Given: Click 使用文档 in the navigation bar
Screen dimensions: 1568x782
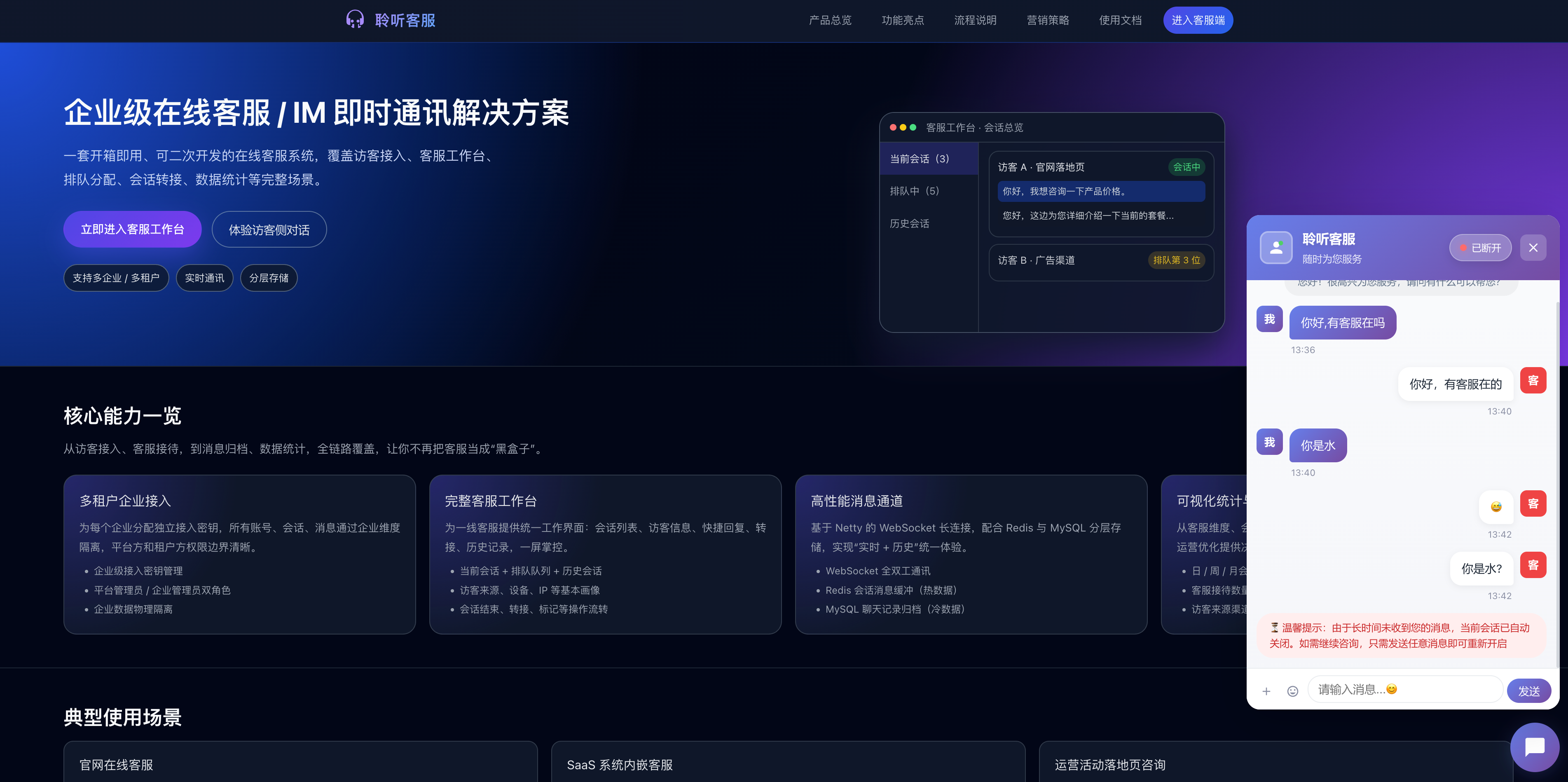Looking at the screenshot, I should tap(1120, 20).
